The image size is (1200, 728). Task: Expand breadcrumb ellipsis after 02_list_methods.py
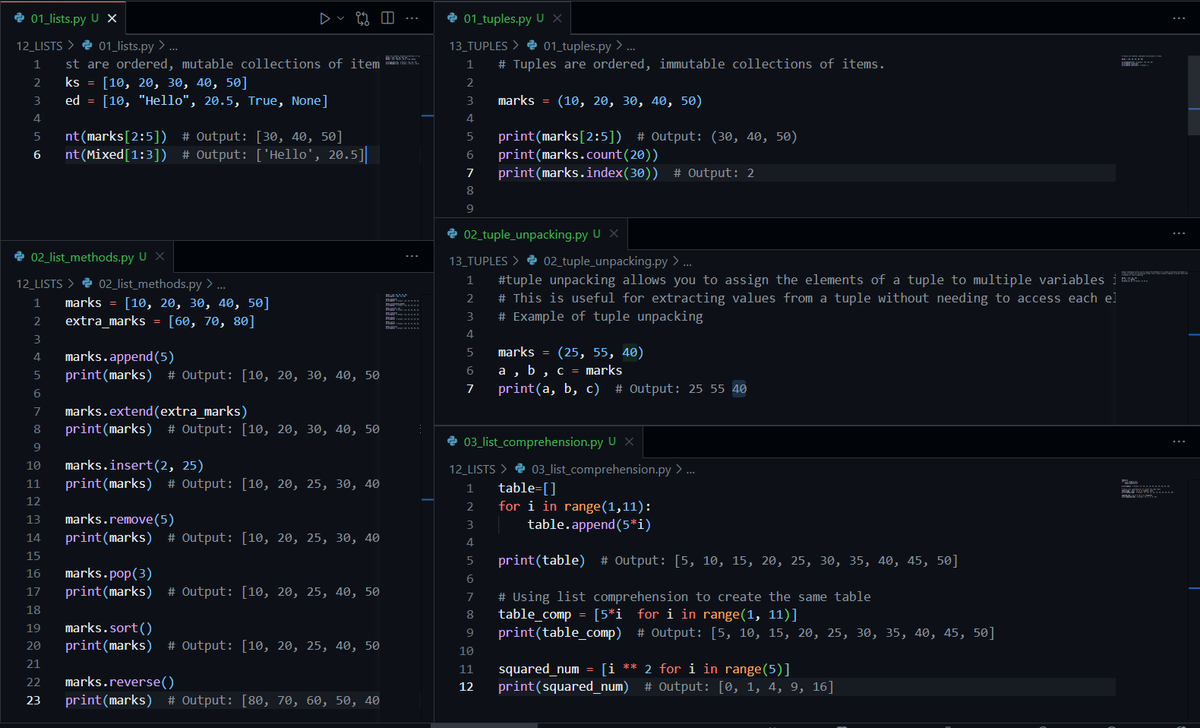click(x=221, y=284)
